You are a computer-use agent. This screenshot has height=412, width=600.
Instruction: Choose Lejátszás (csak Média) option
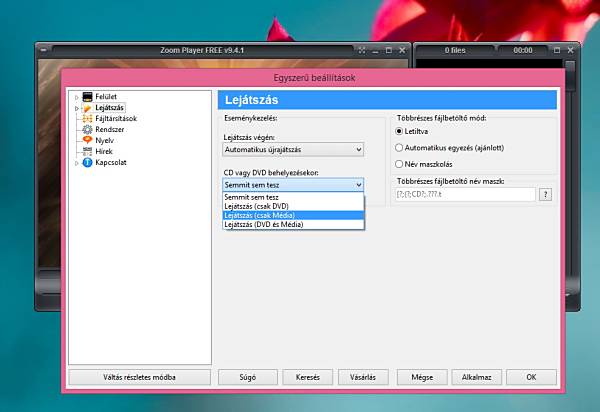(x=293, y=215)
